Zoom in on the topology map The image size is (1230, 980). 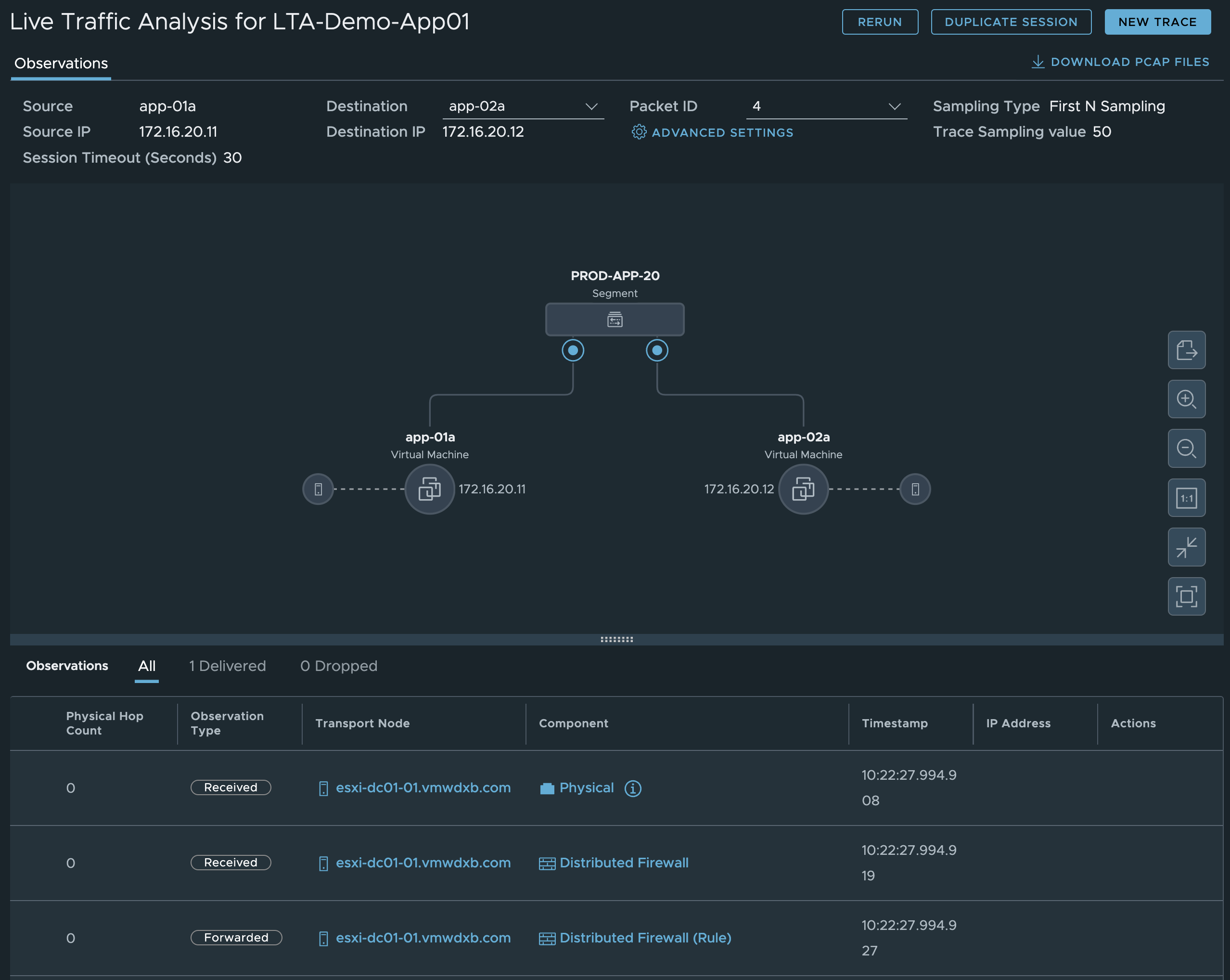(x=1186, y=399)
